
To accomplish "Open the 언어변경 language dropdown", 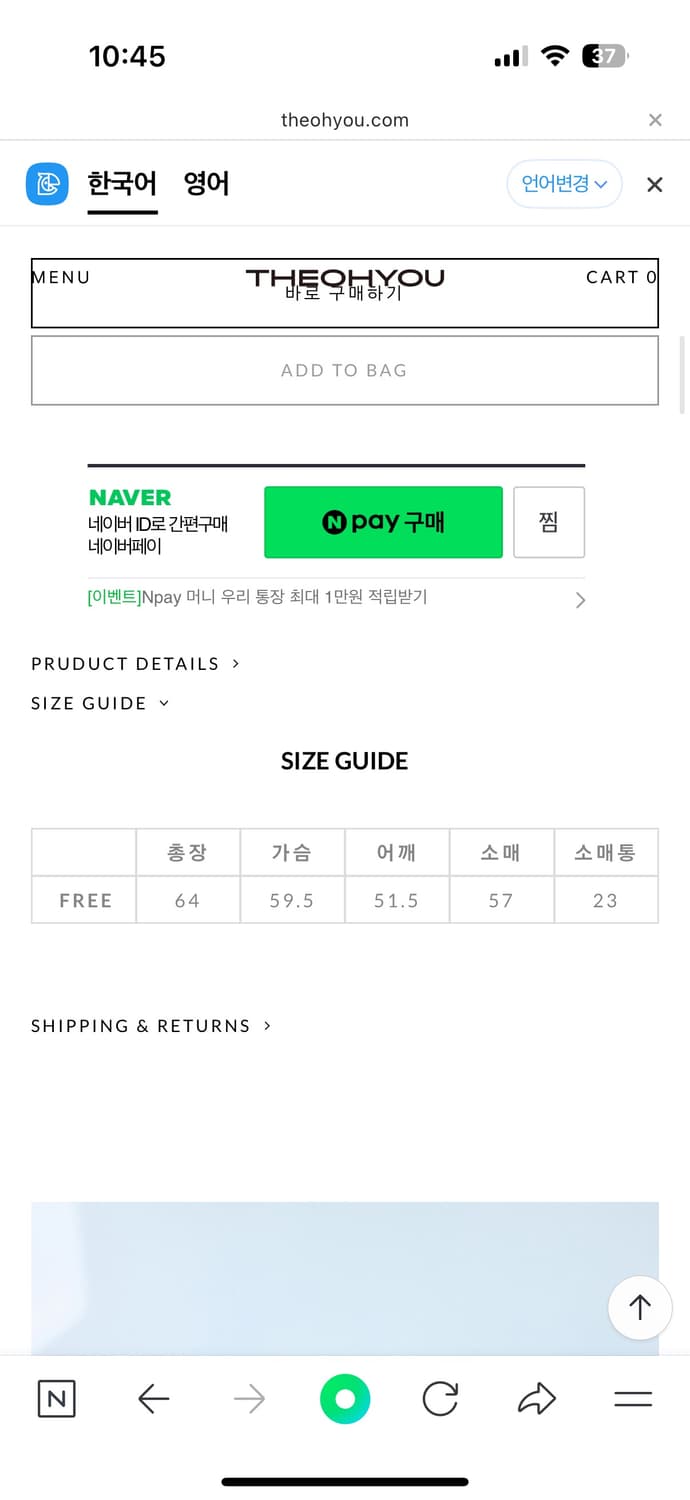I will (564, 184).
